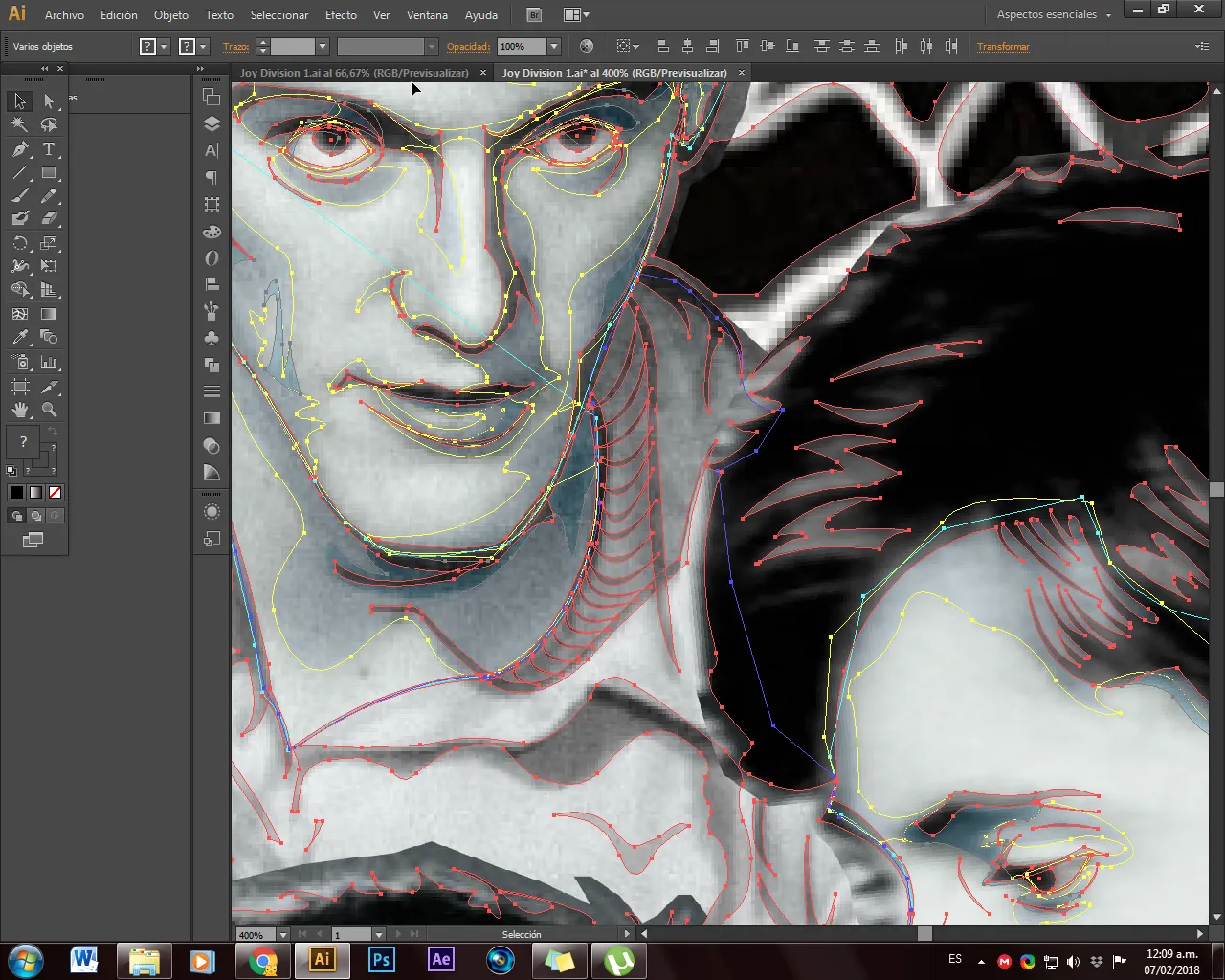Open the Efecto menu
1225x980 pixels.
(x=341, y=15)
